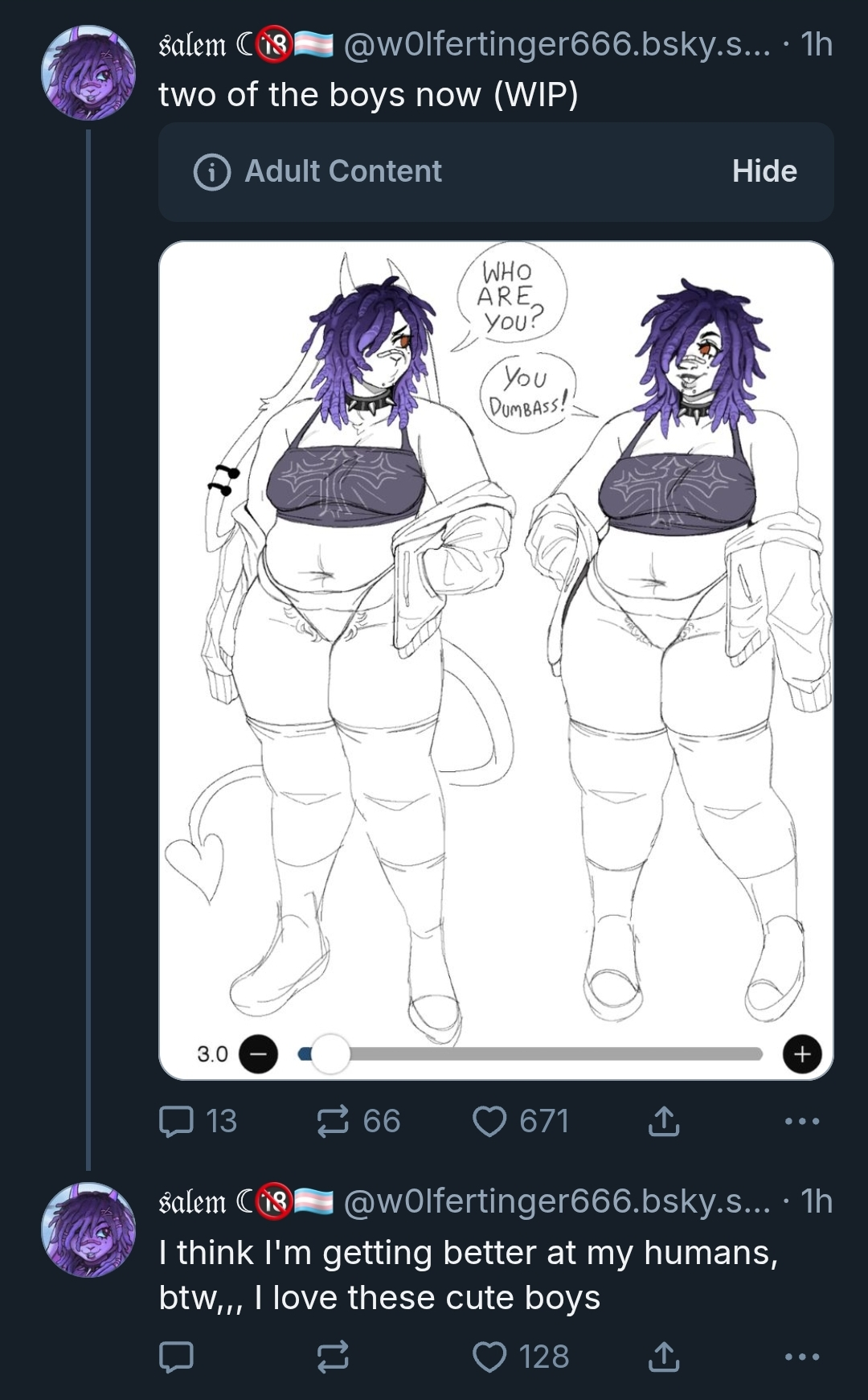Repost the second post by salem

tap(333, 1357)
